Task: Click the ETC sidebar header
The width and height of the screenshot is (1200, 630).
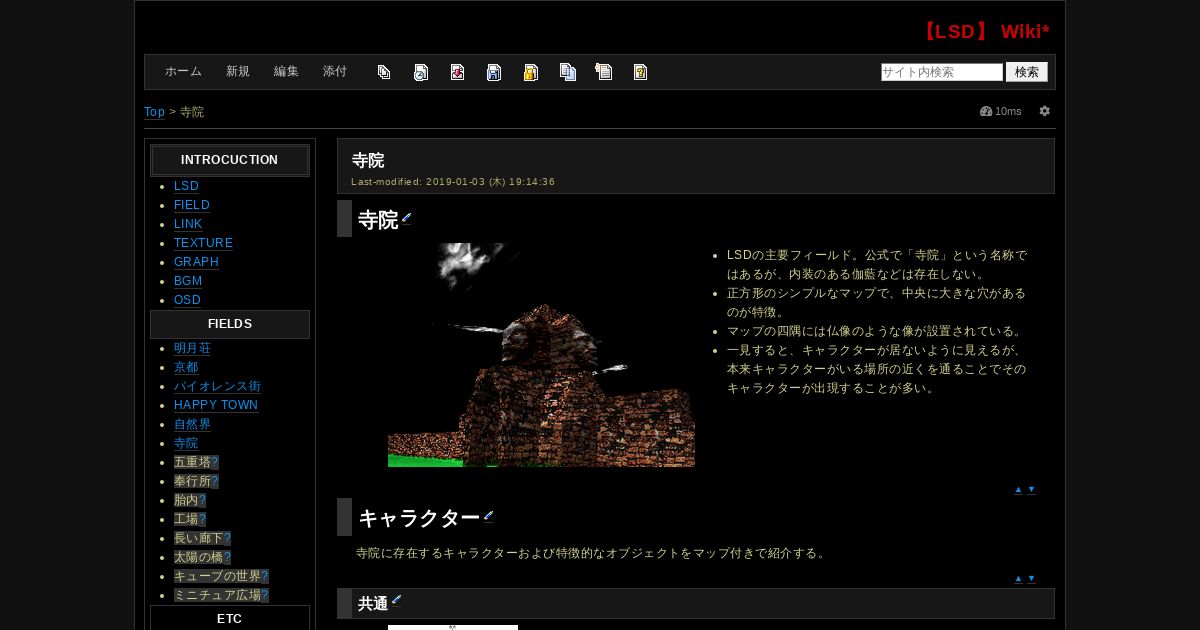Action: (230, 619)
